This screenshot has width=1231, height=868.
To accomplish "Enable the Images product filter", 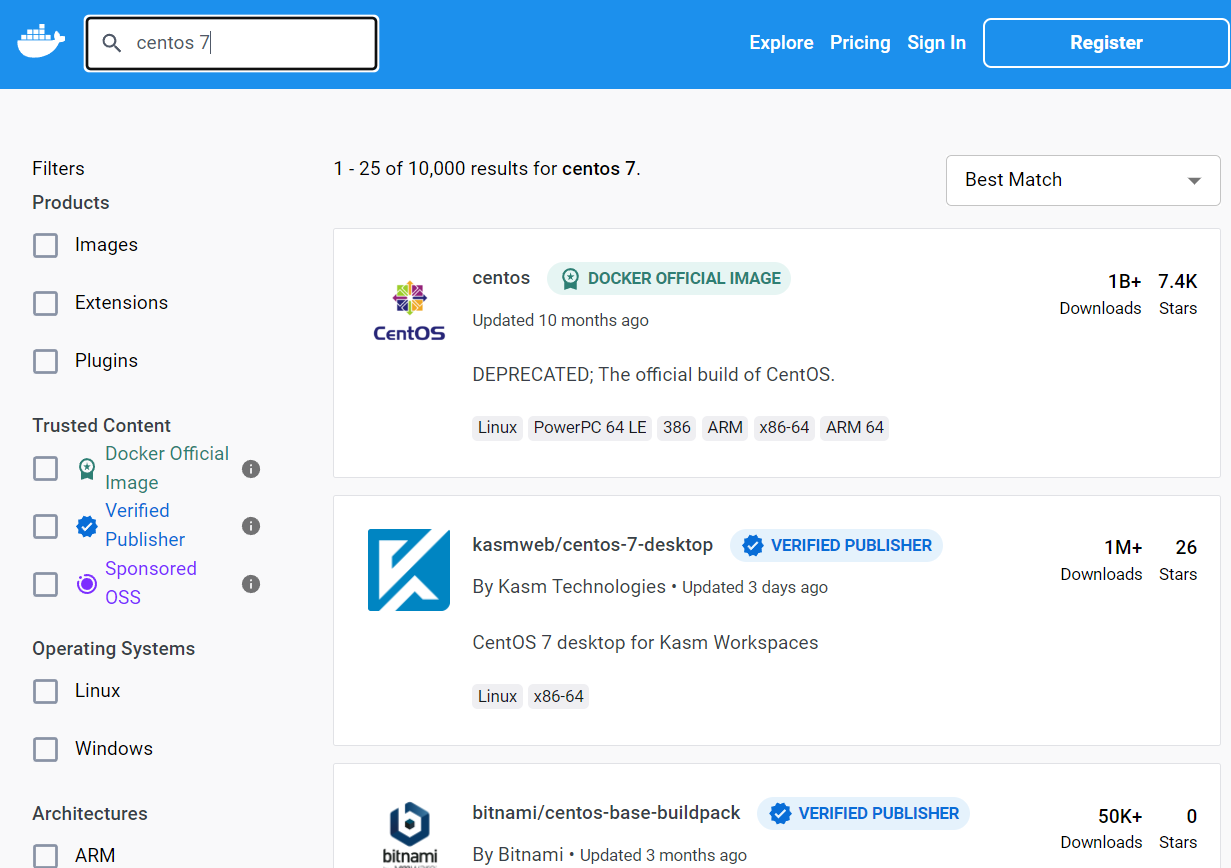I will coord(46,245).
